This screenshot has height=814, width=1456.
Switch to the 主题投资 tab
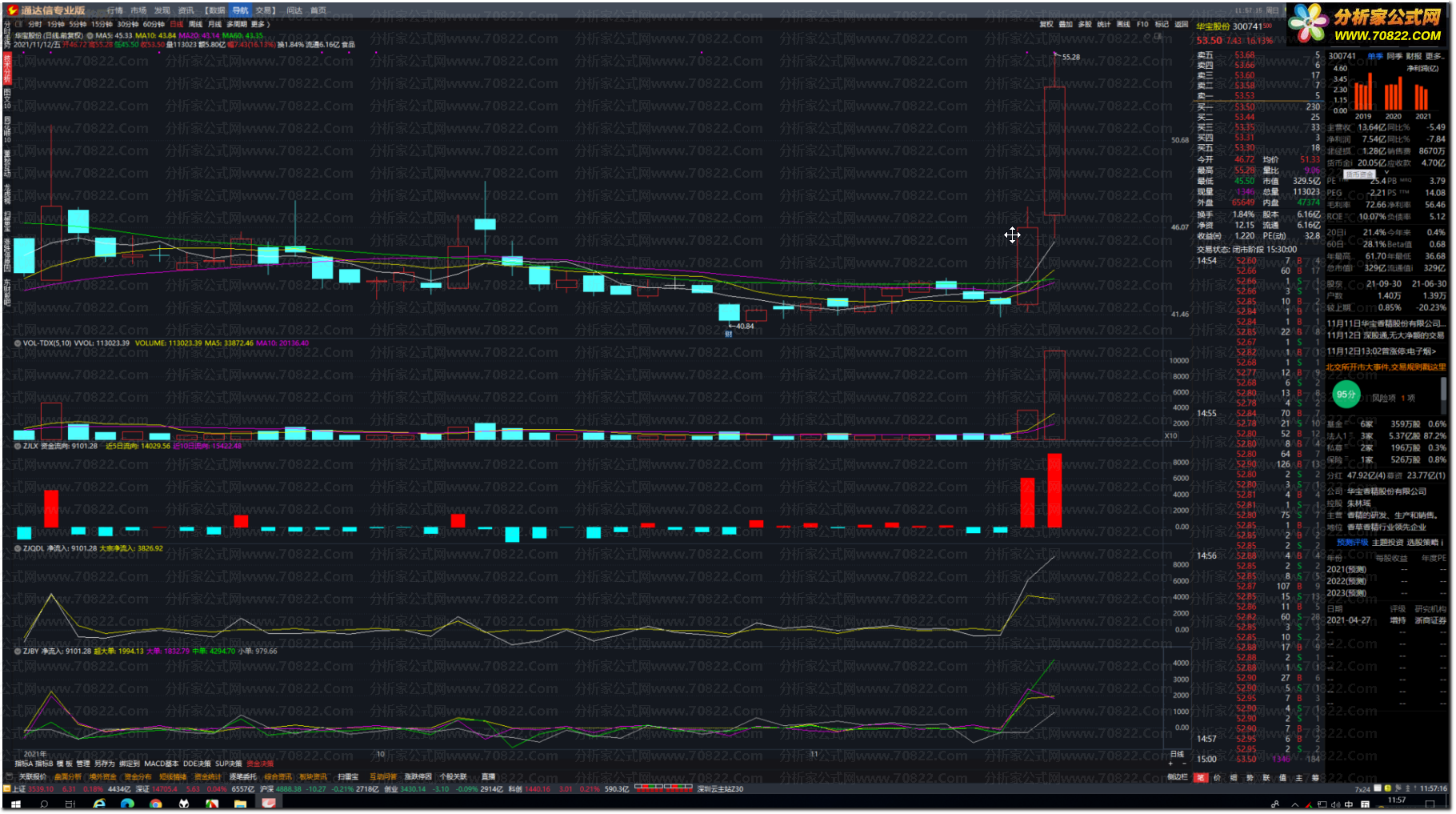click(x=1388, y=543)
